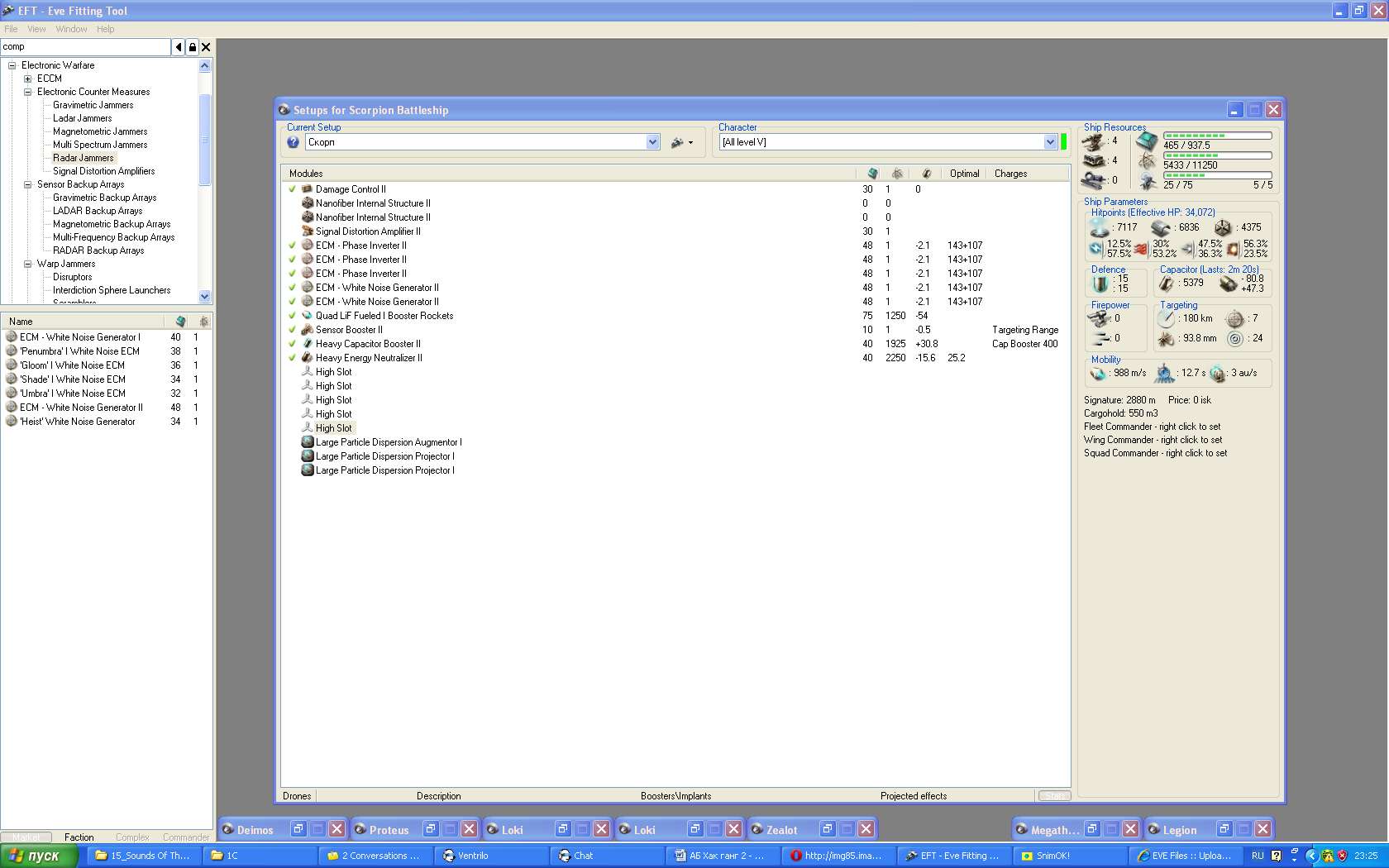The width and height of the screenshot is (1389, 868).
Task: Click the explosive resistance icon
Action: coord(1233,248)
